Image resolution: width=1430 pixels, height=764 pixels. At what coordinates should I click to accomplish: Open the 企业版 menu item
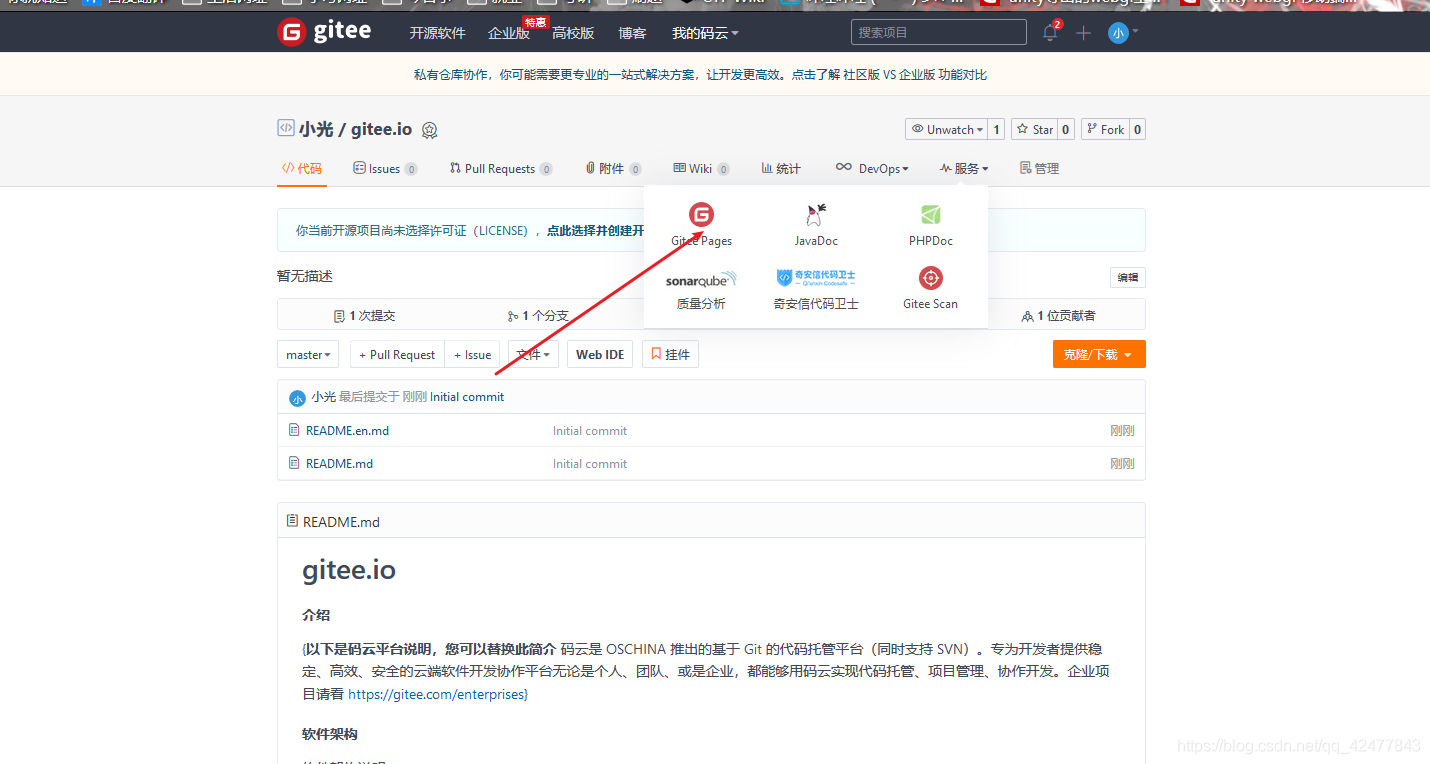(x=509, y=32)
